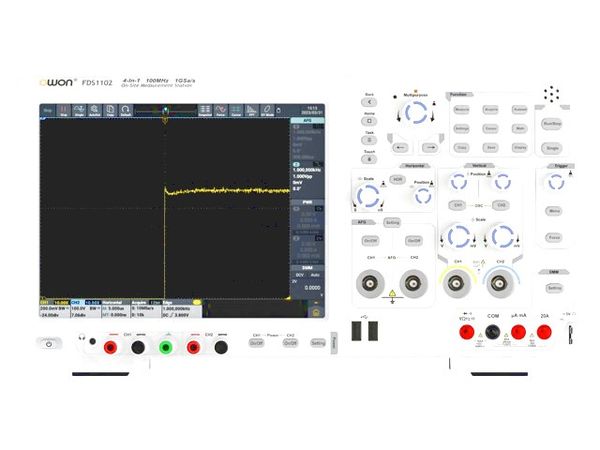Image resolution: width=600 pixels, height=450 pixels.
Task: Tap the waveform icon right of Snapshot
Action: pos(220,111)
